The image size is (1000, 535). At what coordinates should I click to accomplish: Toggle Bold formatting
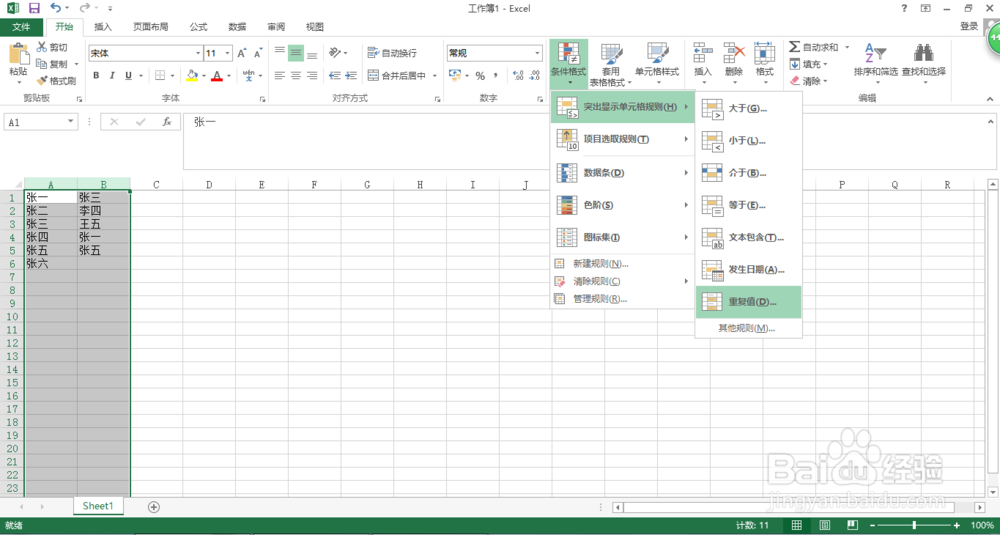point(96,76)
